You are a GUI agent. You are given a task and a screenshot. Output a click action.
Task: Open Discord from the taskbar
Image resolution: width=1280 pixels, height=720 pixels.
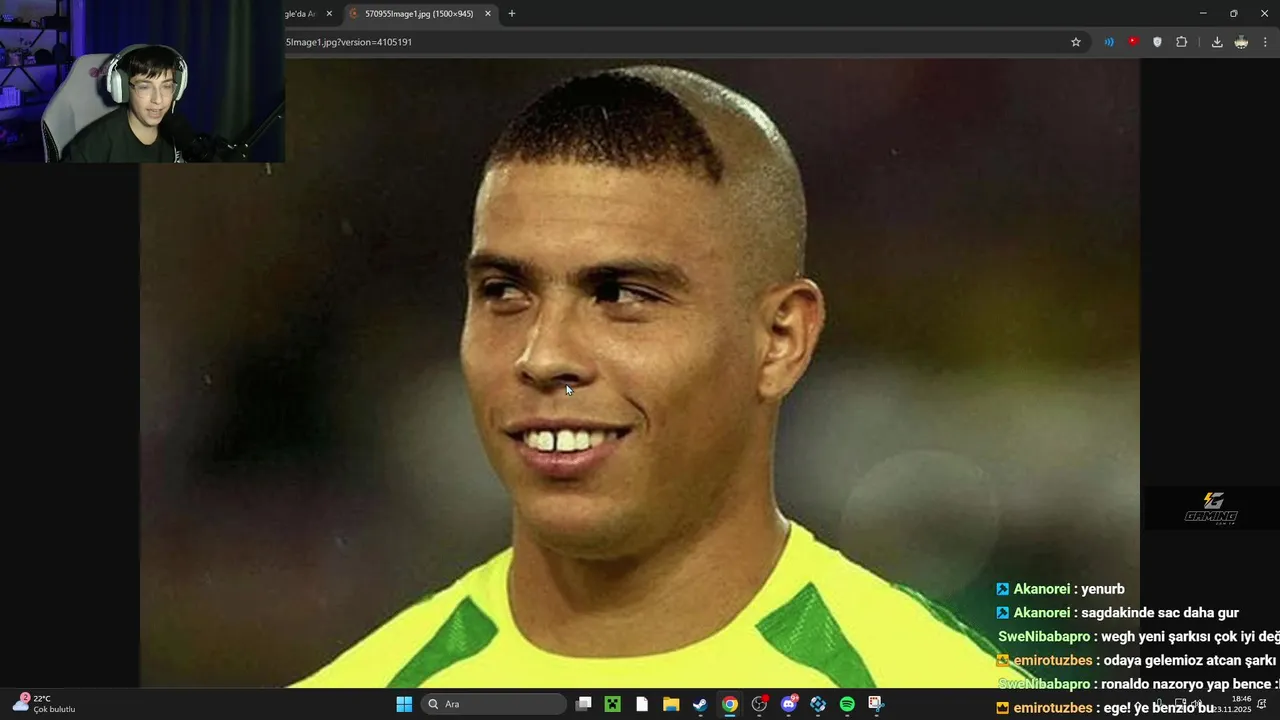789,704
